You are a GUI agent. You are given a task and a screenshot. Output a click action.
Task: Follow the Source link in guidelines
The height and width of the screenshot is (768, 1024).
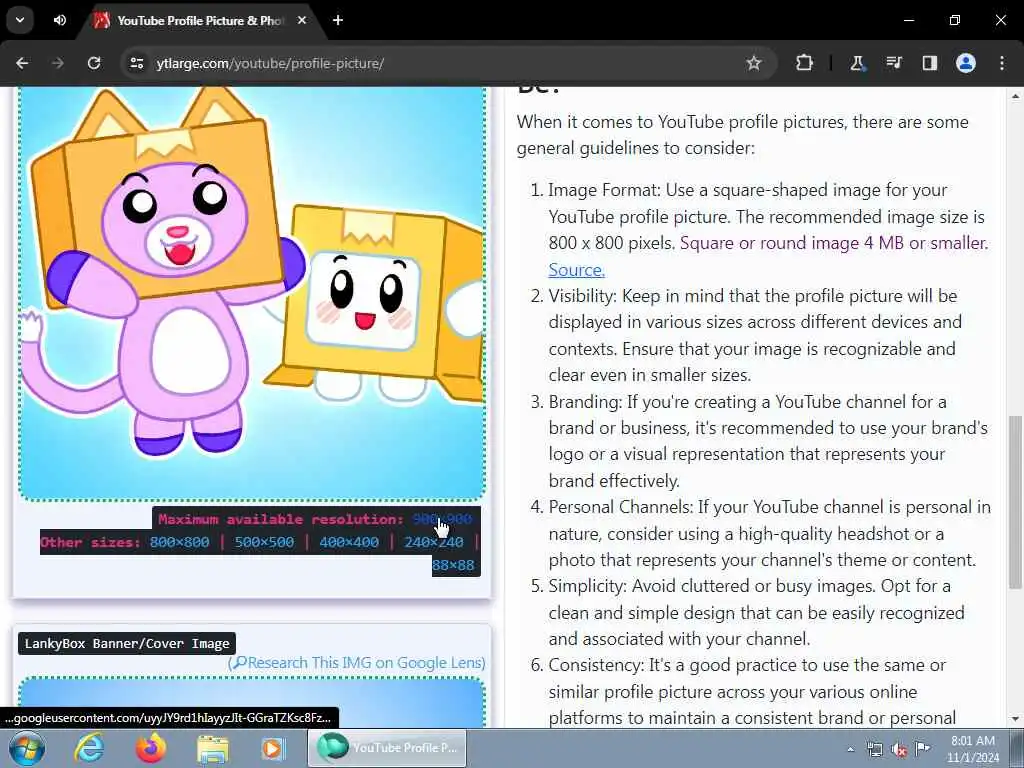click(577, 270)
